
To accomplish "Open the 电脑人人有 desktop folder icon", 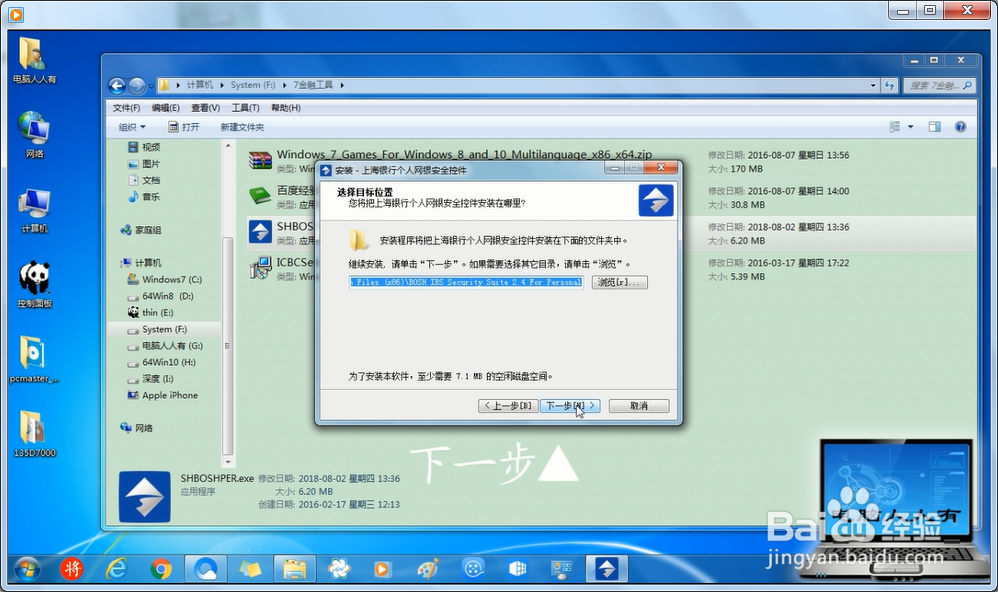I will point(34,60).
